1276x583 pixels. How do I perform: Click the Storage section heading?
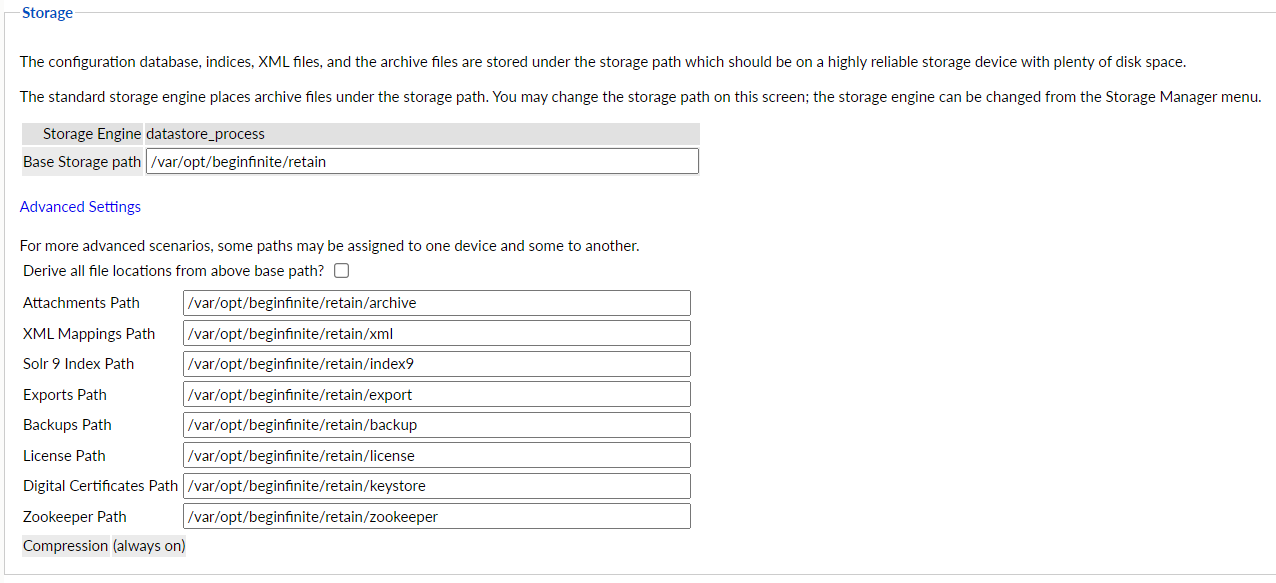[47, 13]
